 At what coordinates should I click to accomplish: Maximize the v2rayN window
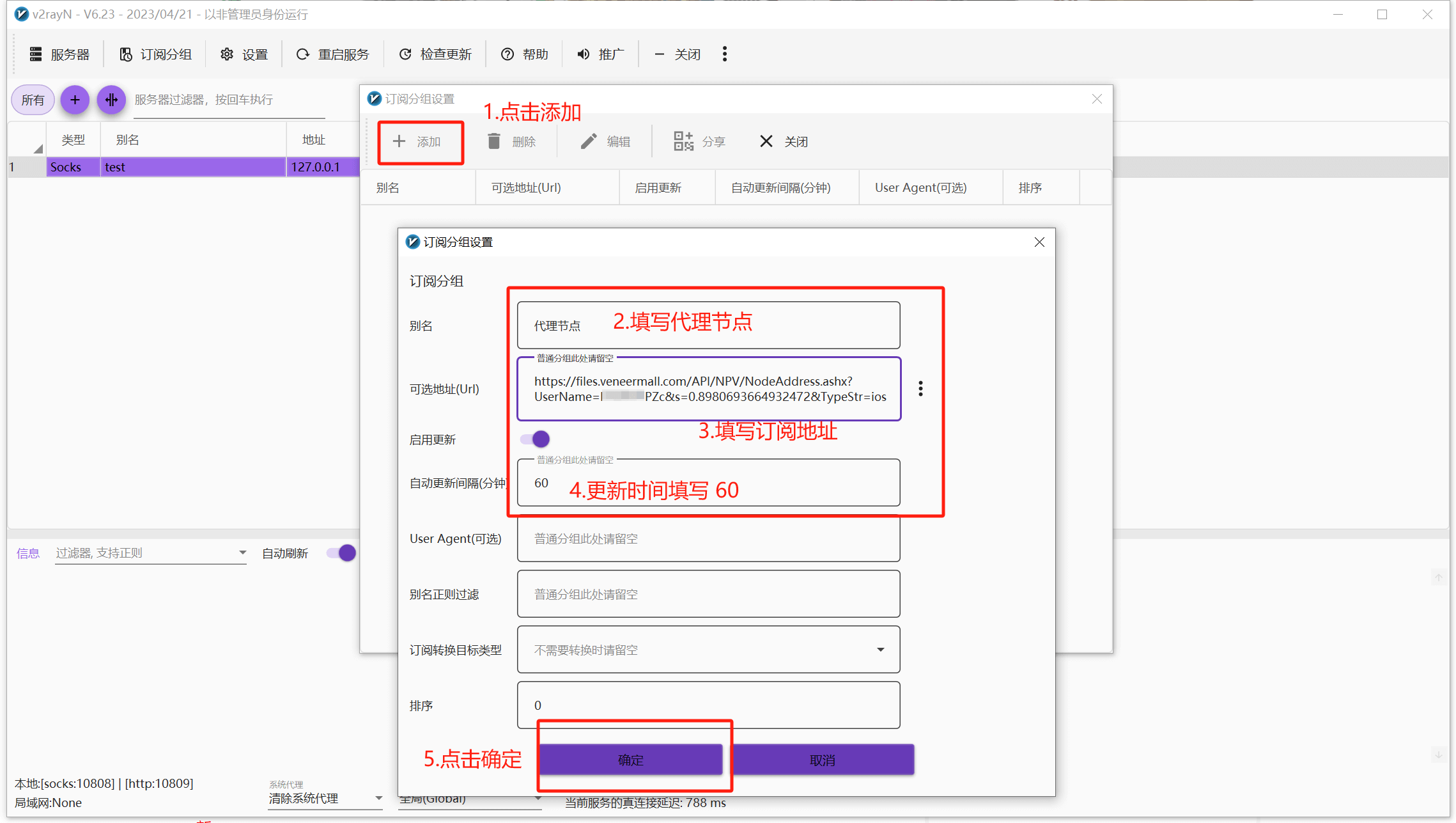(x=1382, y=14)
